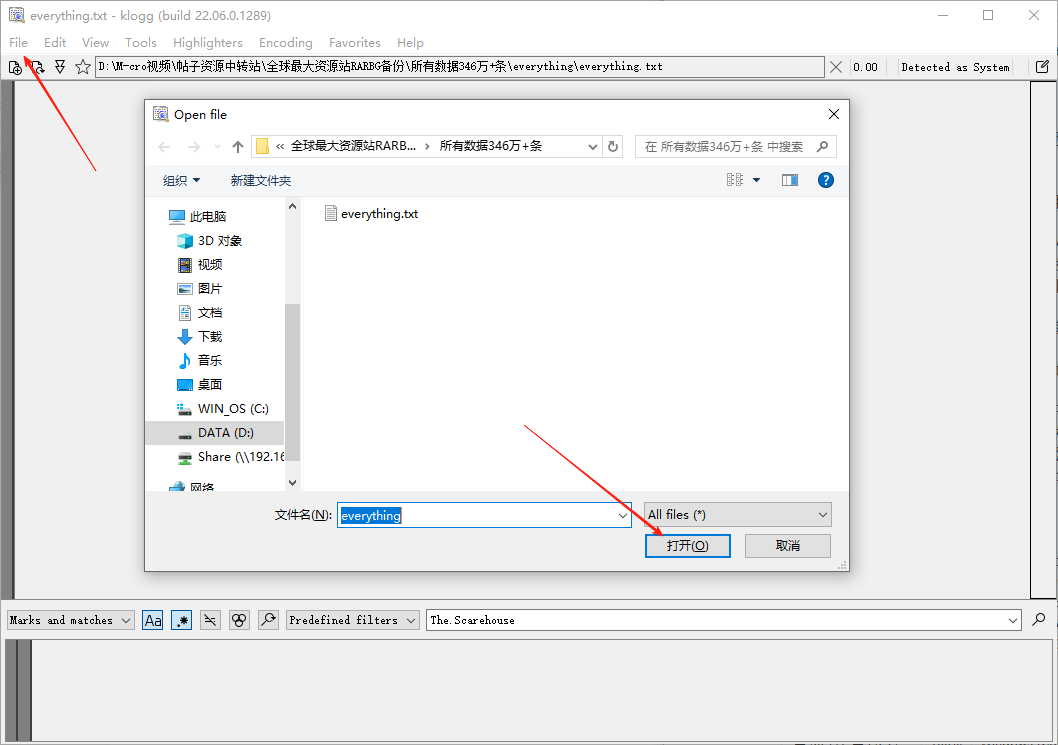Image resolution: width=1058 pixels, height=745 pixels.
Task: Open the Encoding menu
Action: pos(285,43)
